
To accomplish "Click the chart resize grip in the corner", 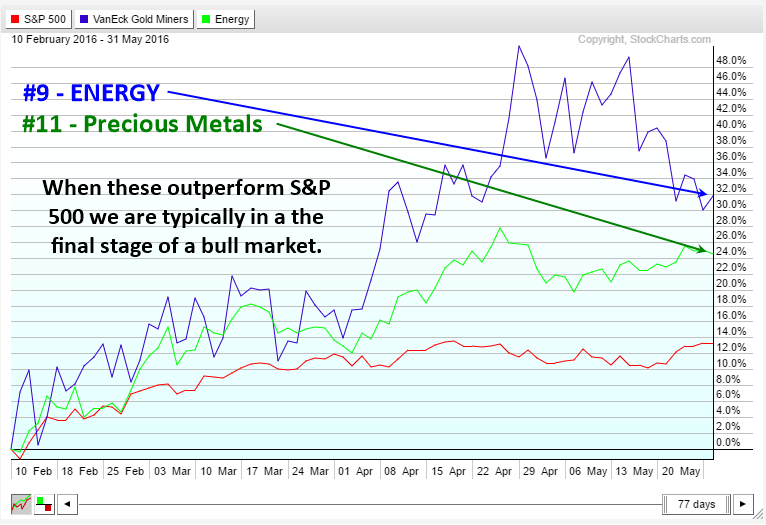I will [x=757, y=517].
